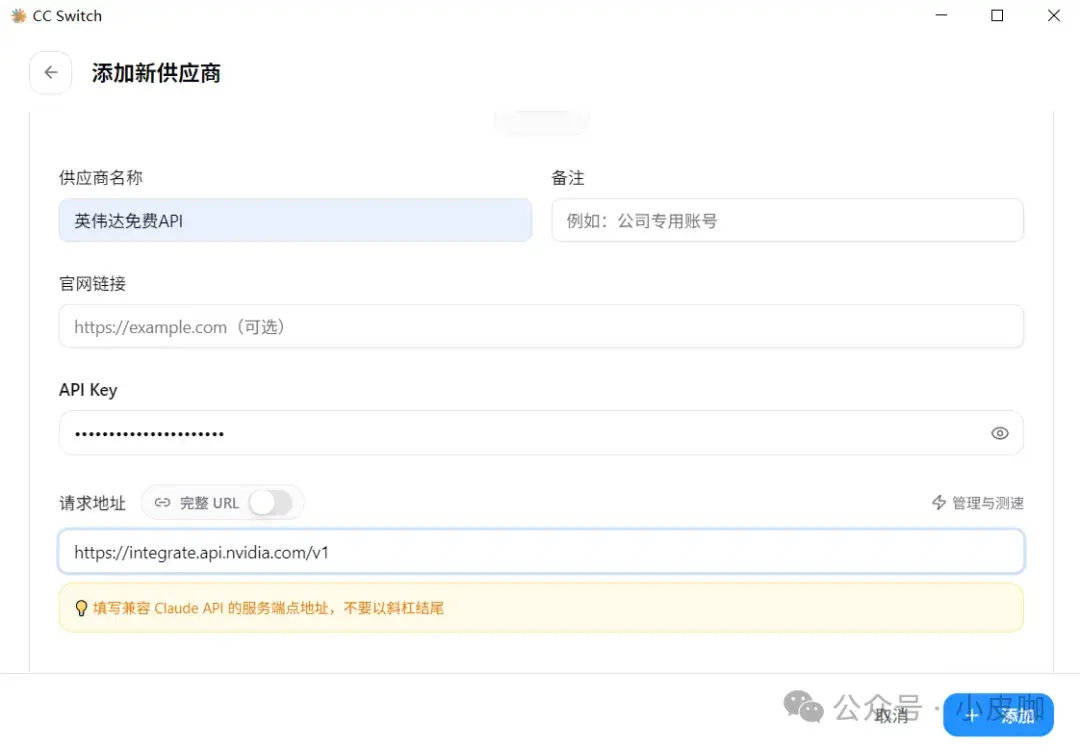Click the link icon beside 完整 URL
The image size is (1080, 751).
[x=162, y=503]
